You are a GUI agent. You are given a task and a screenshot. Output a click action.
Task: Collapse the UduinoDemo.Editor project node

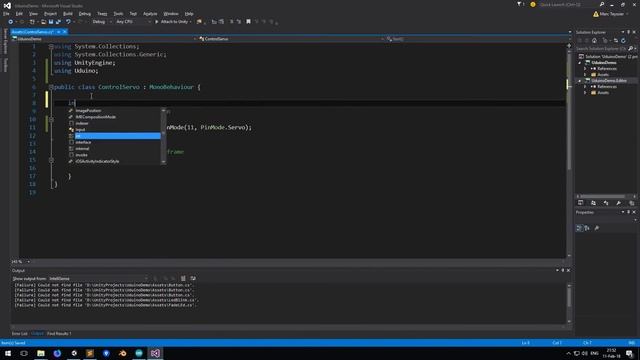tap(580, 81)
